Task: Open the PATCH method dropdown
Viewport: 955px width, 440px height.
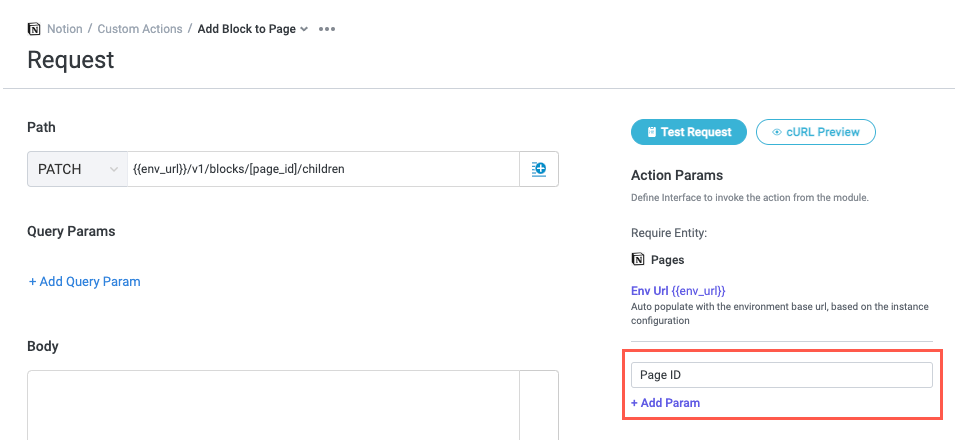Action: (x=77, y=169)
